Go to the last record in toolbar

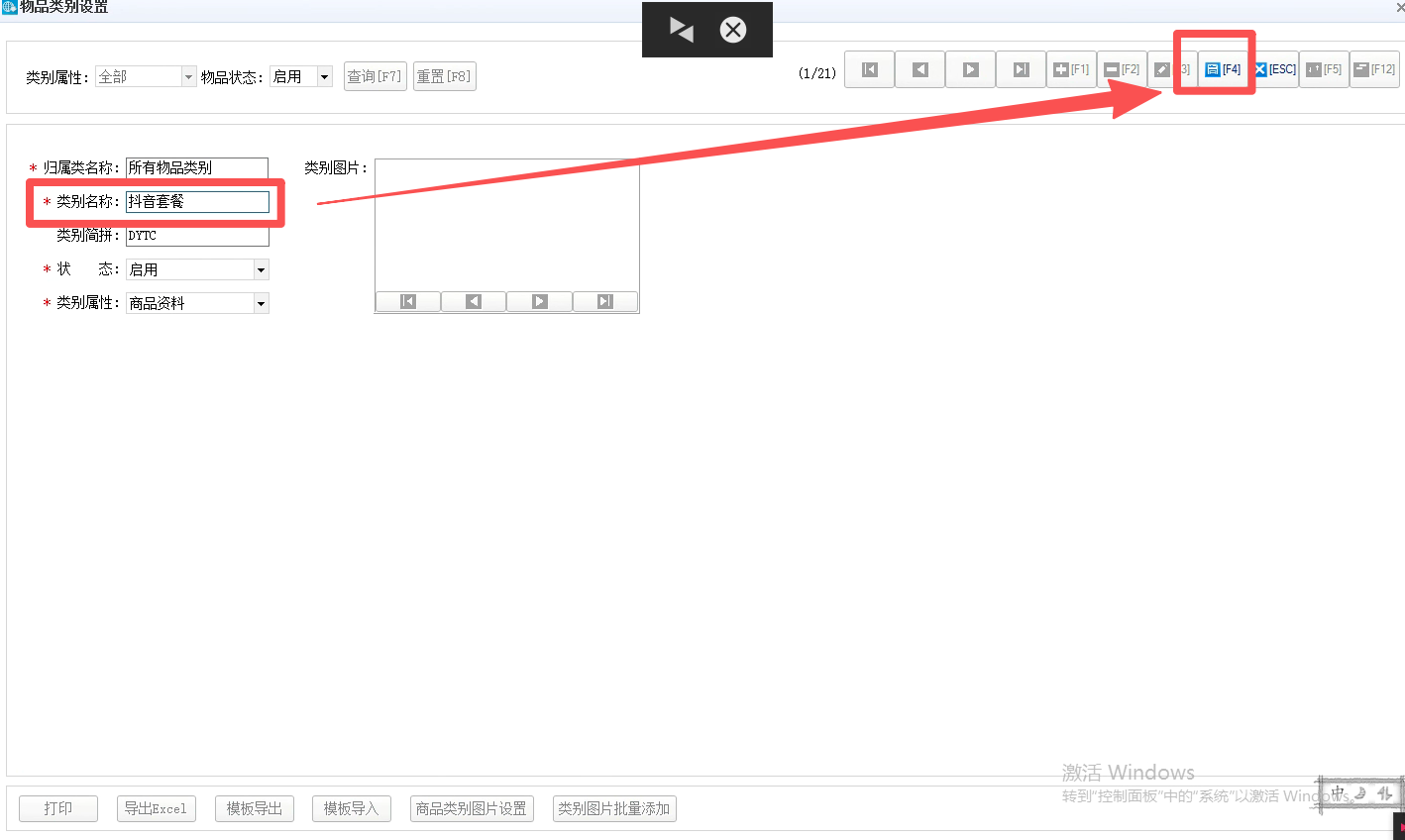click(1021, 69)
